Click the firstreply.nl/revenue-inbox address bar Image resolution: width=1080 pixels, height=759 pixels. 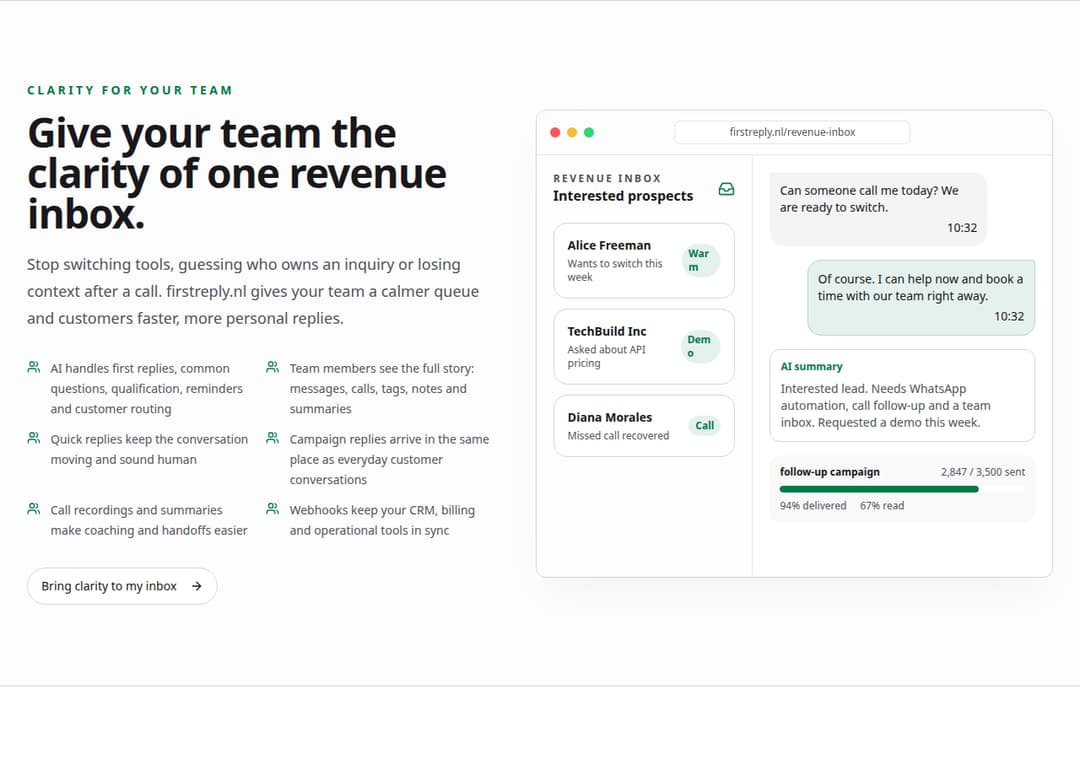792,132
